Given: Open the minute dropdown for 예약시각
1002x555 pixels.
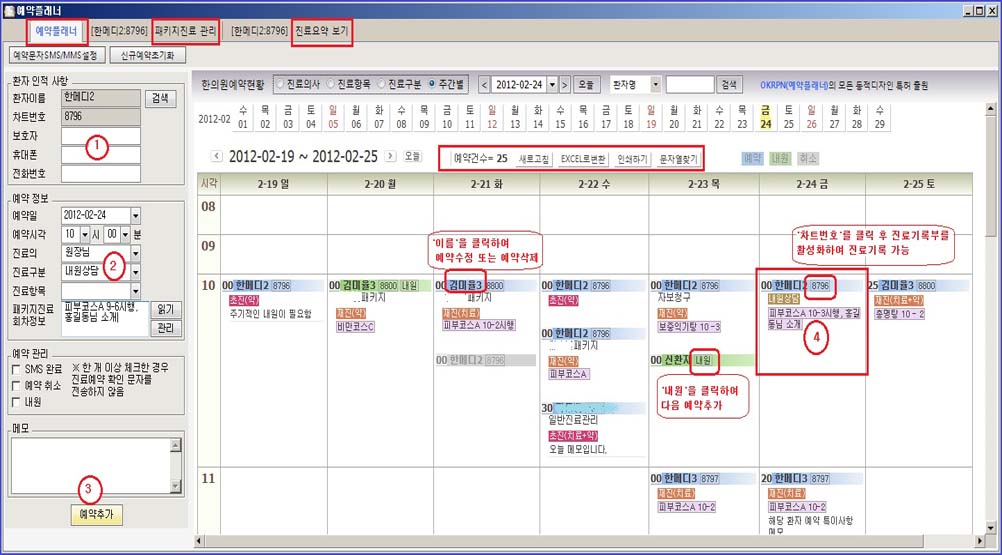Looking at the screenshot, I should point(125,234).
